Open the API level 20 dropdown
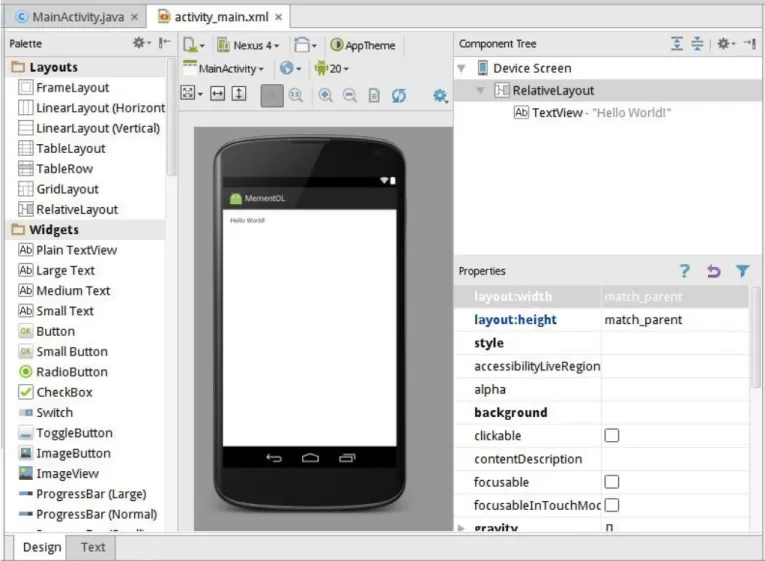765x561 pixels. point(332,69)
